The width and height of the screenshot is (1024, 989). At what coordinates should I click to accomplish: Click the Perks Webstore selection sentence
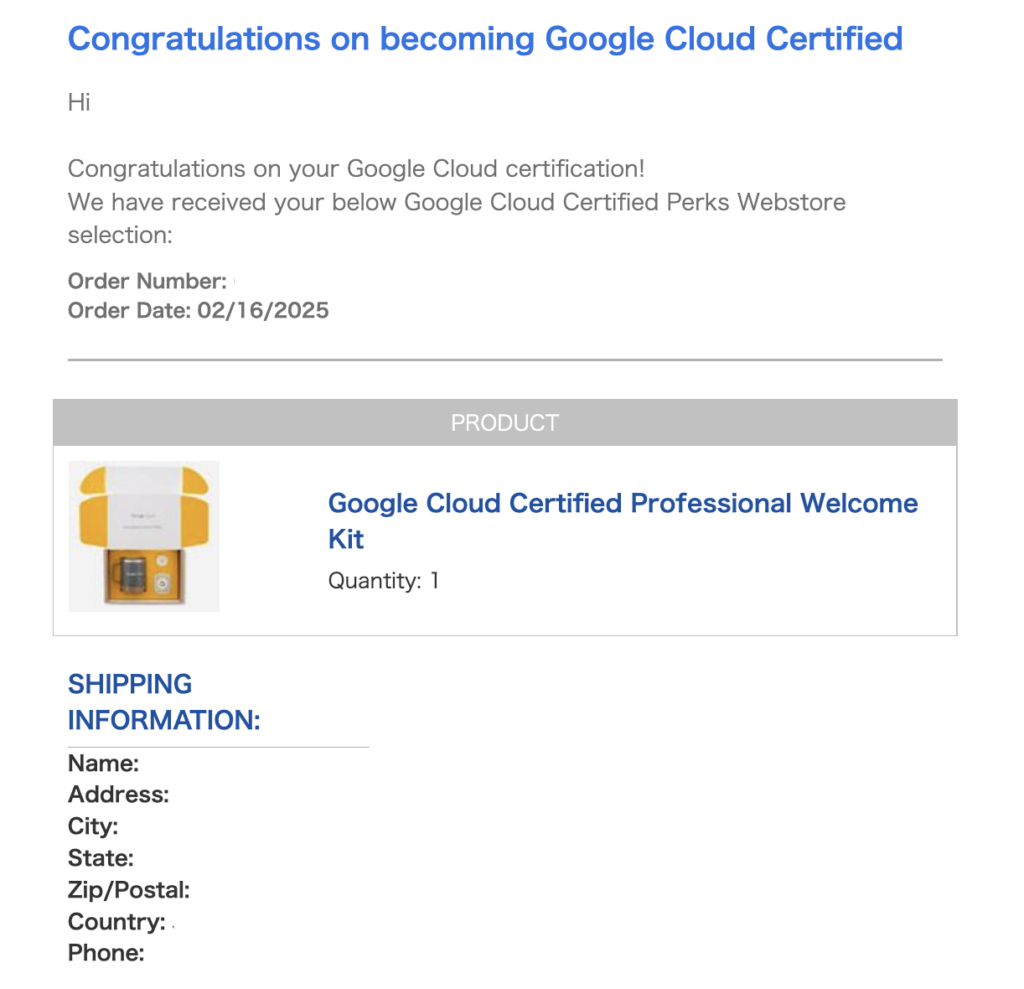456,218
